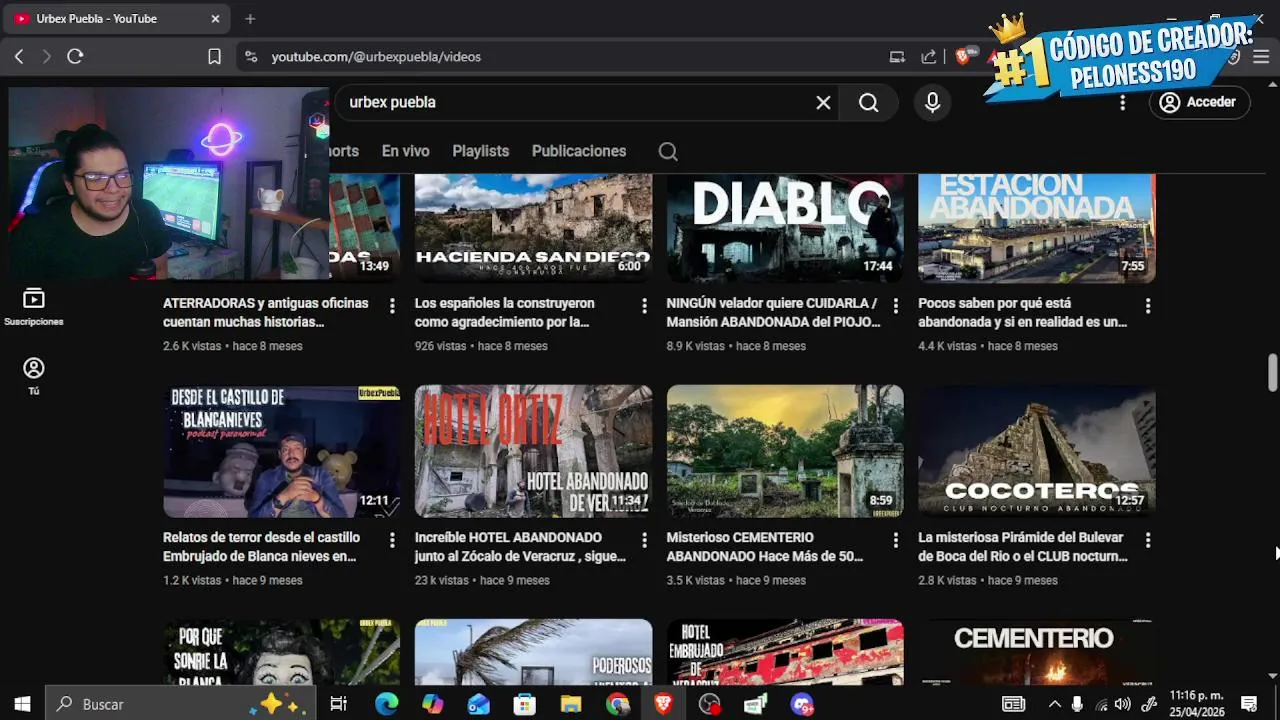Open the title 'NINGÚN velador quiere CUIDARLA'
The width and height of the screenshot is (1280, 720).
coord(774,312)
